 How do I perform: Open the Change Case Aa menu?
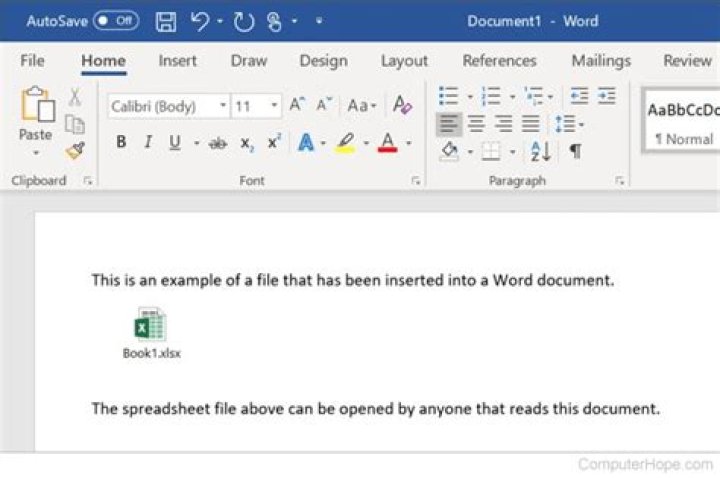[361, 106]
